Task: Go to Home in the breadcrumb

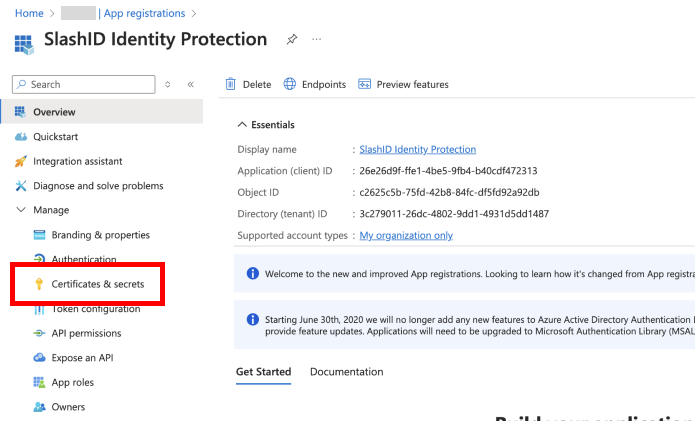Action: pyautogui.click(x=30, y=13)
